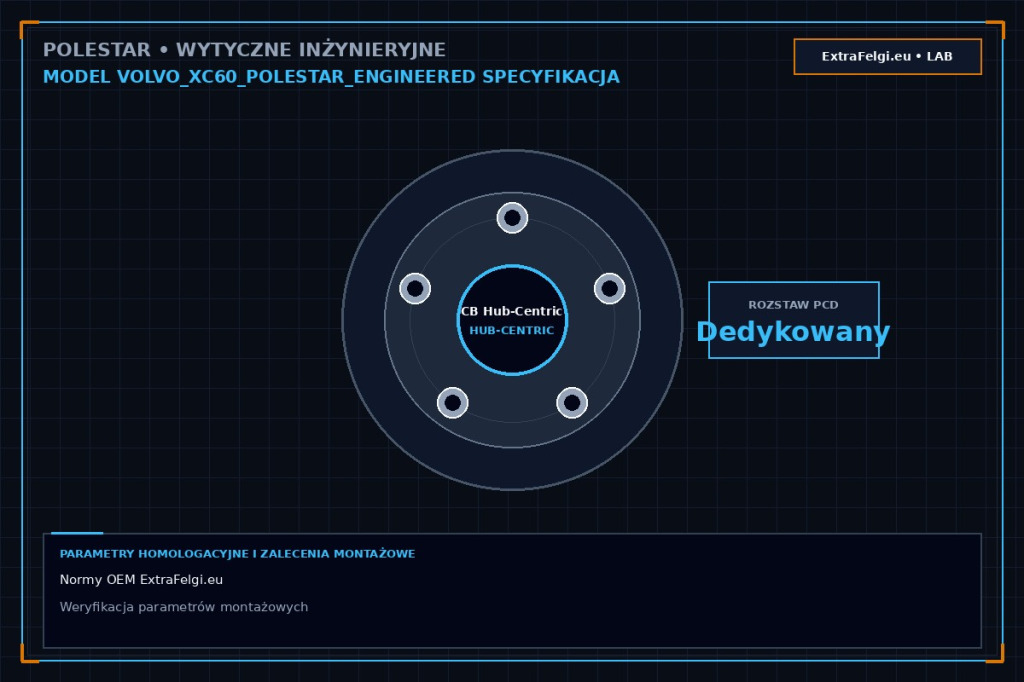
Task: Click the top bolt hole on the wheel diagram
Action: click(512, 218)
